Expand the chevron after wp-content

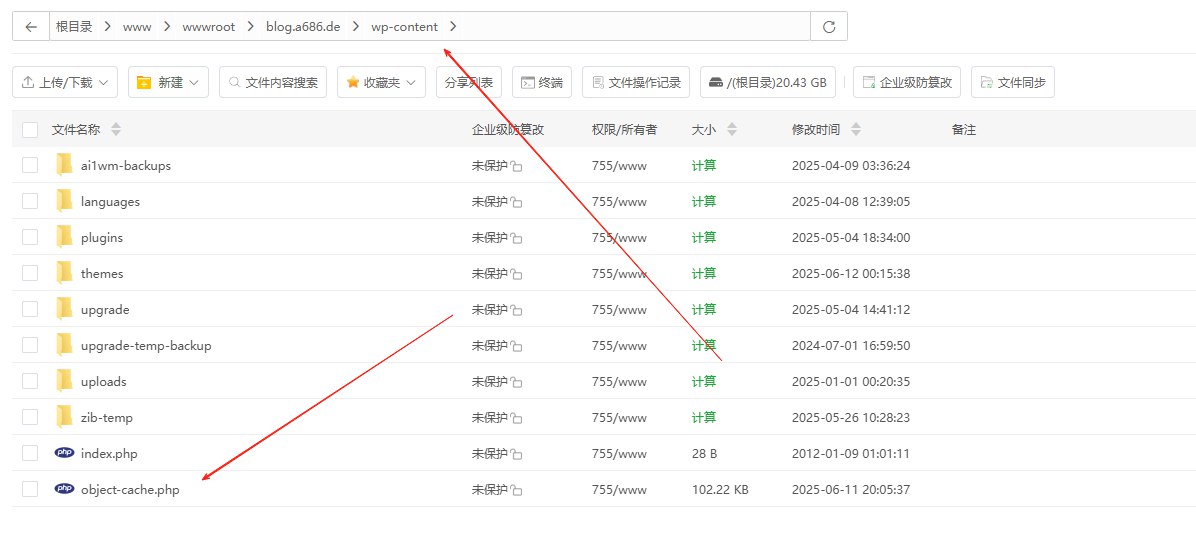pos(453,27)
